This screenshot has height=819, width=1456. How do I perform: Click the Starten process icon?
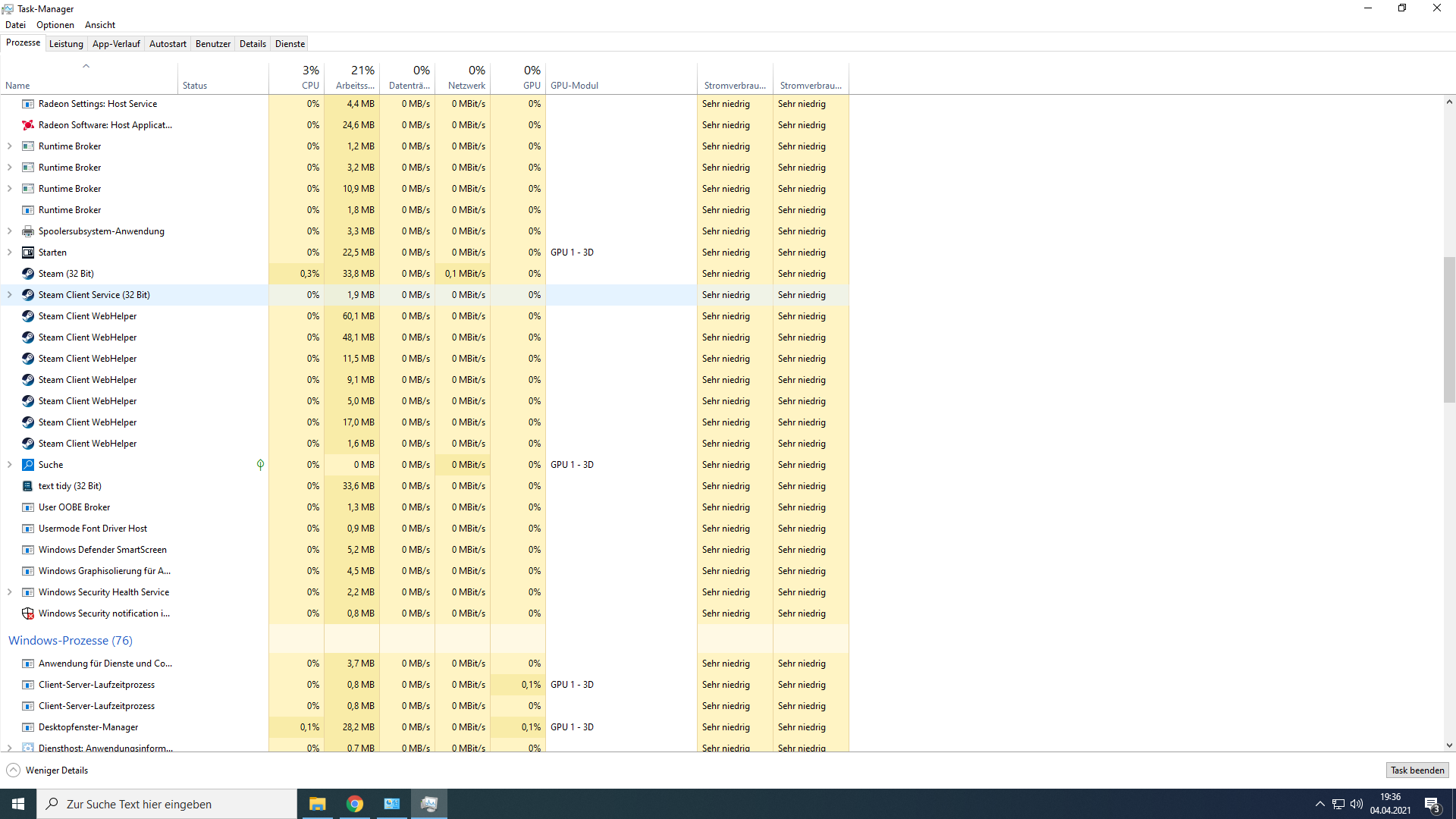(x=27, y=252)
